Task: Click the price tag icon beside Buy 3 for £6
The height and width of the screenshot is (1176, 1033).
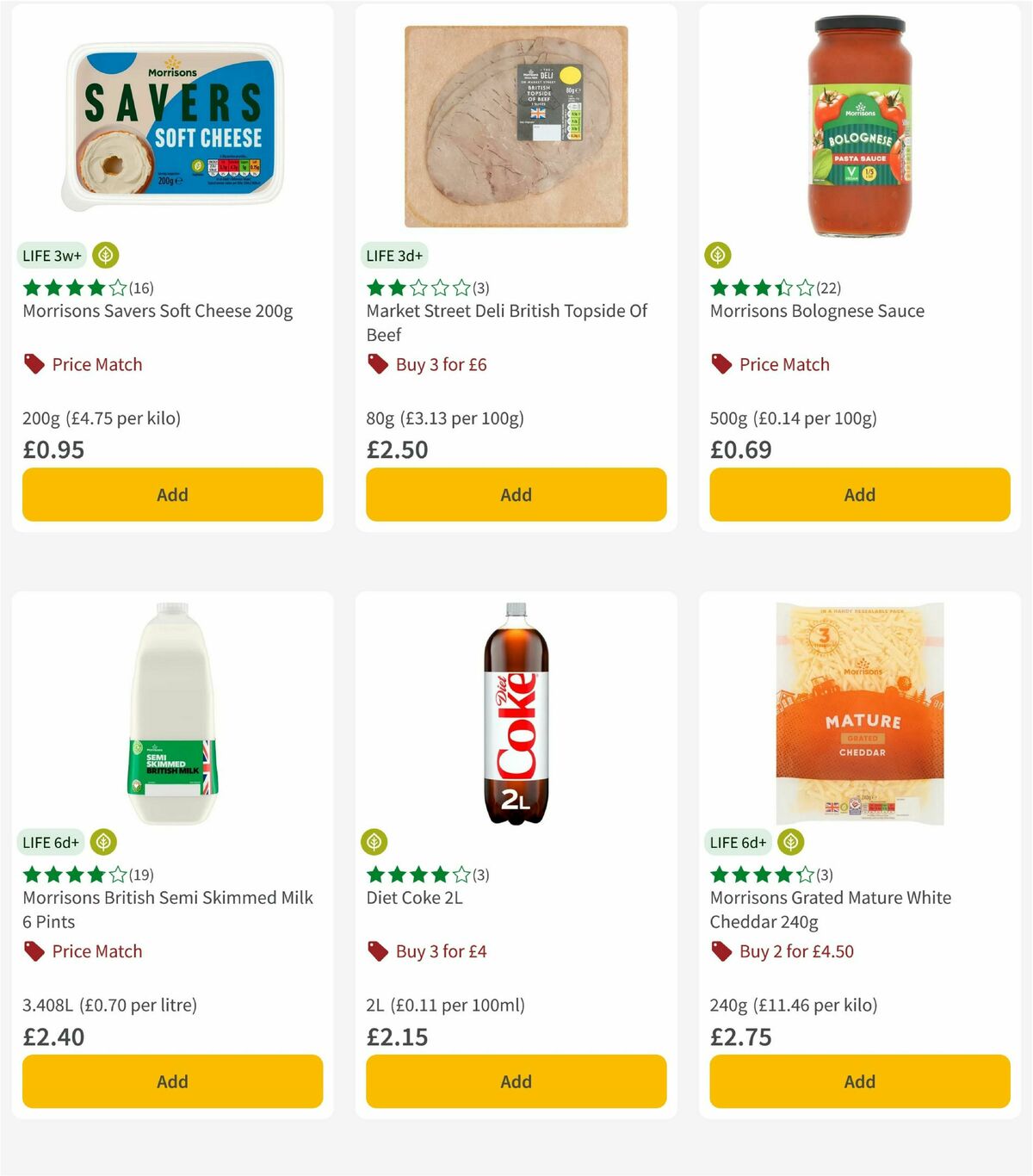Action: pos(377,364)
